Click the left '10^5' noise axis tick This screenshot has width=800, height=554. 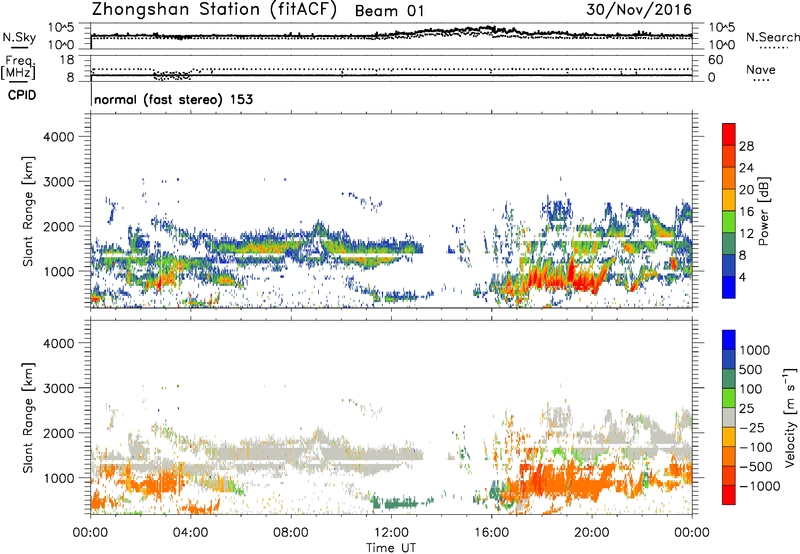pyautogui.click(x=61, y=28)
